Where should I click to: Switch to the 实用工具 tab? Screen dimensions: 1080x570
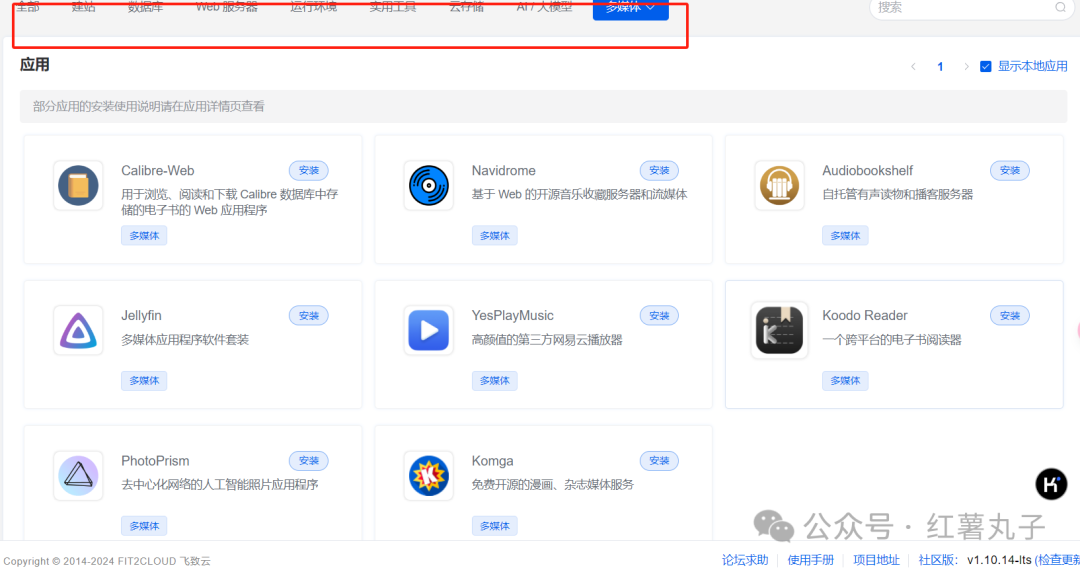pos(393,7)
